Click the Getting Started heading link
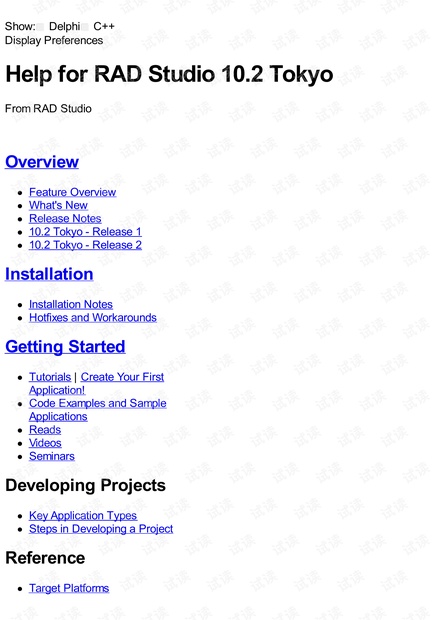 (x=65, y=347)
